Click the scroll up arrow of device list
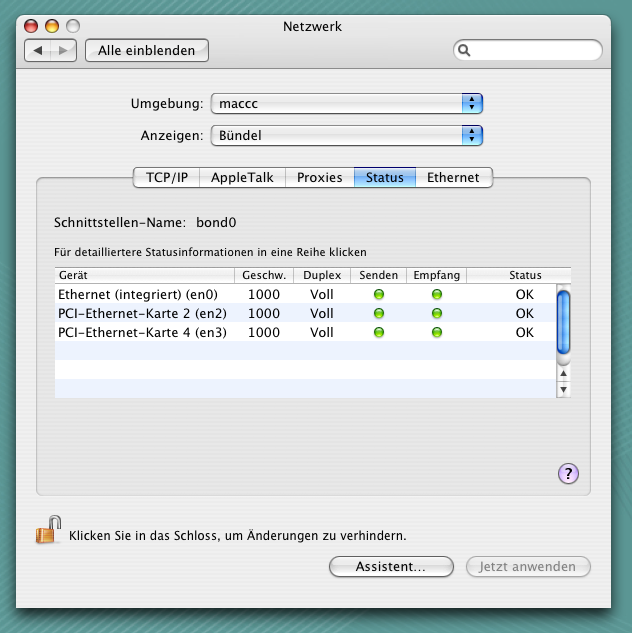The height and width of the screenshot is (633, 632). tap(563, 373)
